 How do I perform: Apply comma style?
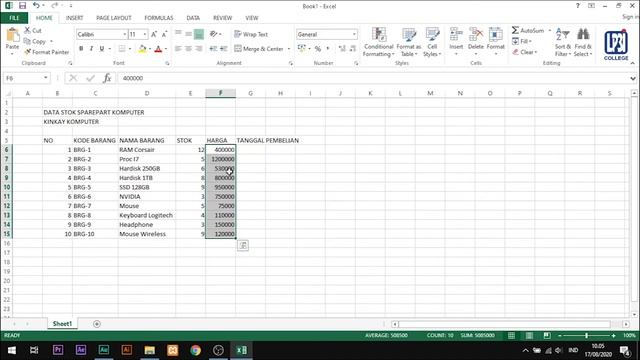328,49
